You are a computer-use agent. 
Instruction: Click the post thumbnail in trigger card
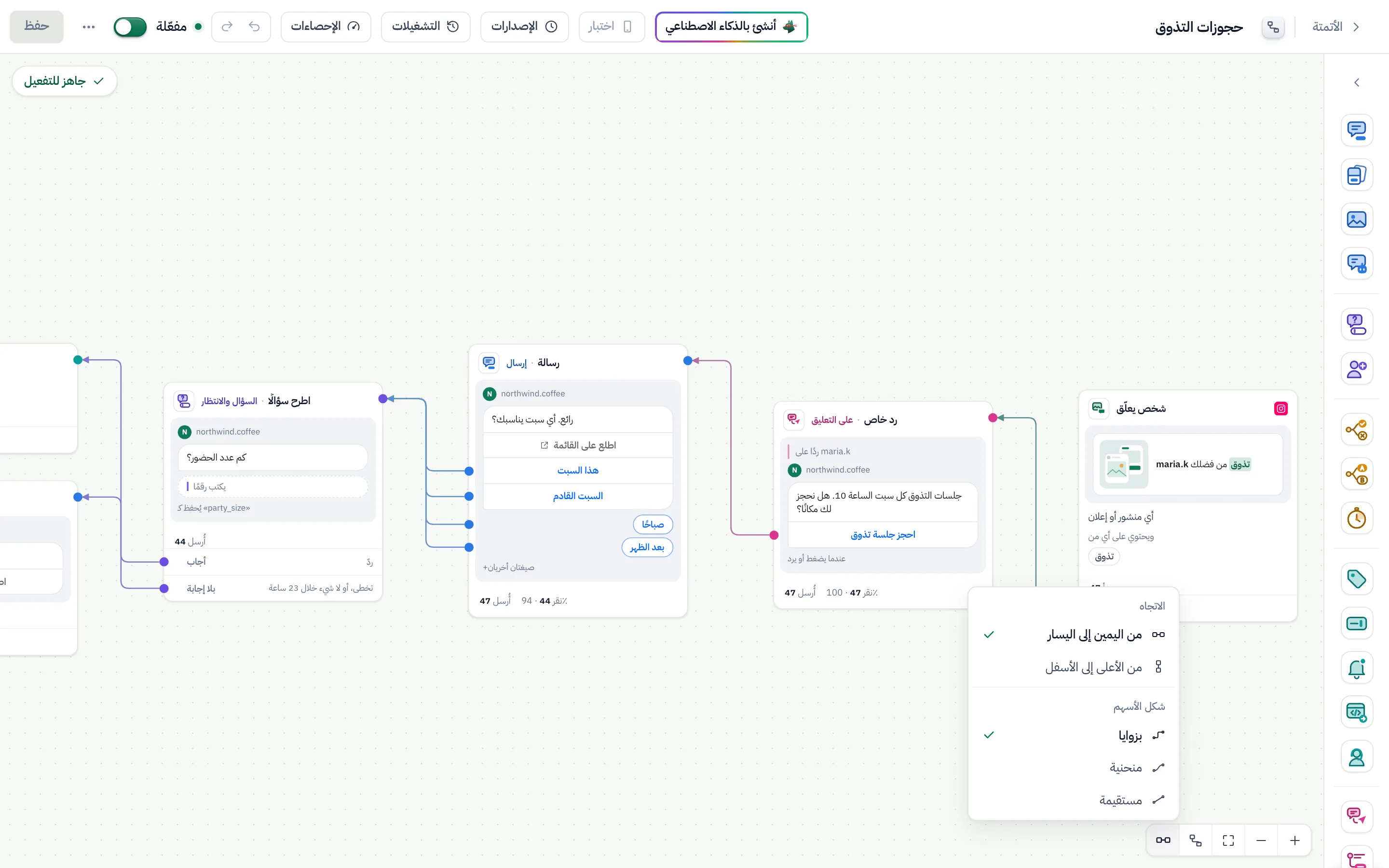[x=1124, y=464]
